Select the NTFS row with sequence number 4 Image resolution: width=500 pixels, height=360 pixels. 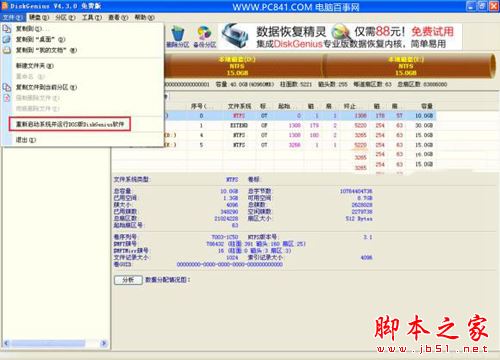click(300, 135)
